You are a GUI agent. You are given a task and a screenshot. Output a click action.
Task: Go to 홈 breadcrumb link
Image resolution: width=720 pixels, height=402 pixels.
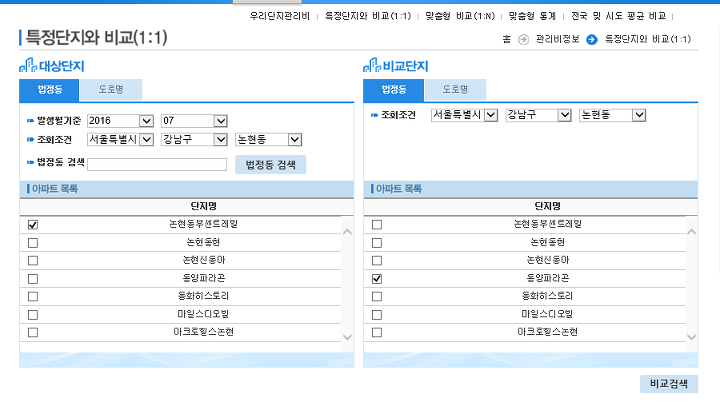506,40
